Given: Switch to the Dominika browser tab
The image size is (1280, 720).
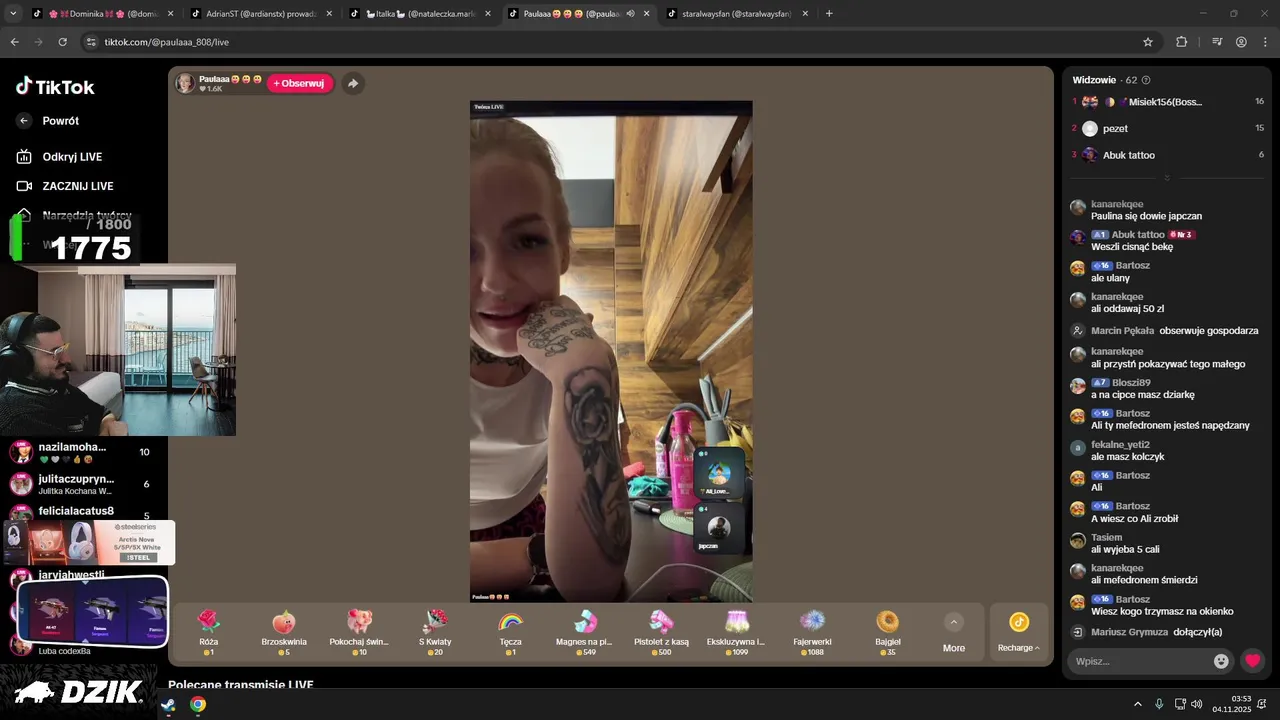Looking at the screenshot, I should 101,14.
